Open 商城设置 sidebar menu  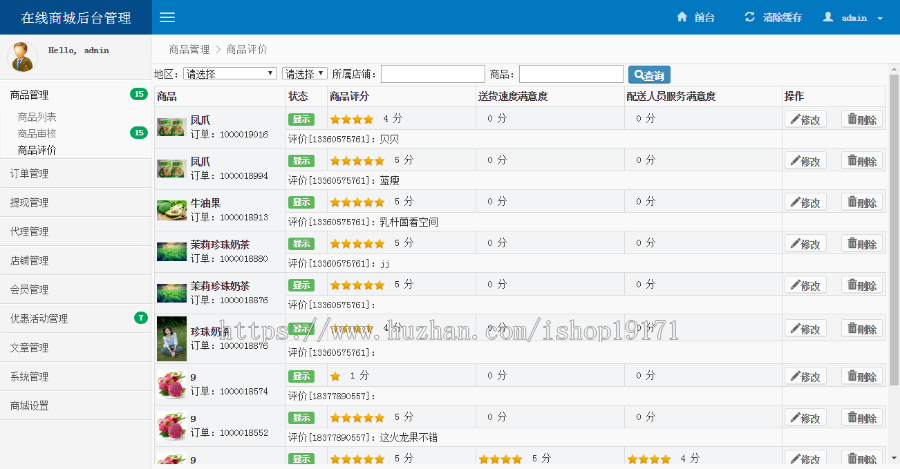(x=76, y=406)
